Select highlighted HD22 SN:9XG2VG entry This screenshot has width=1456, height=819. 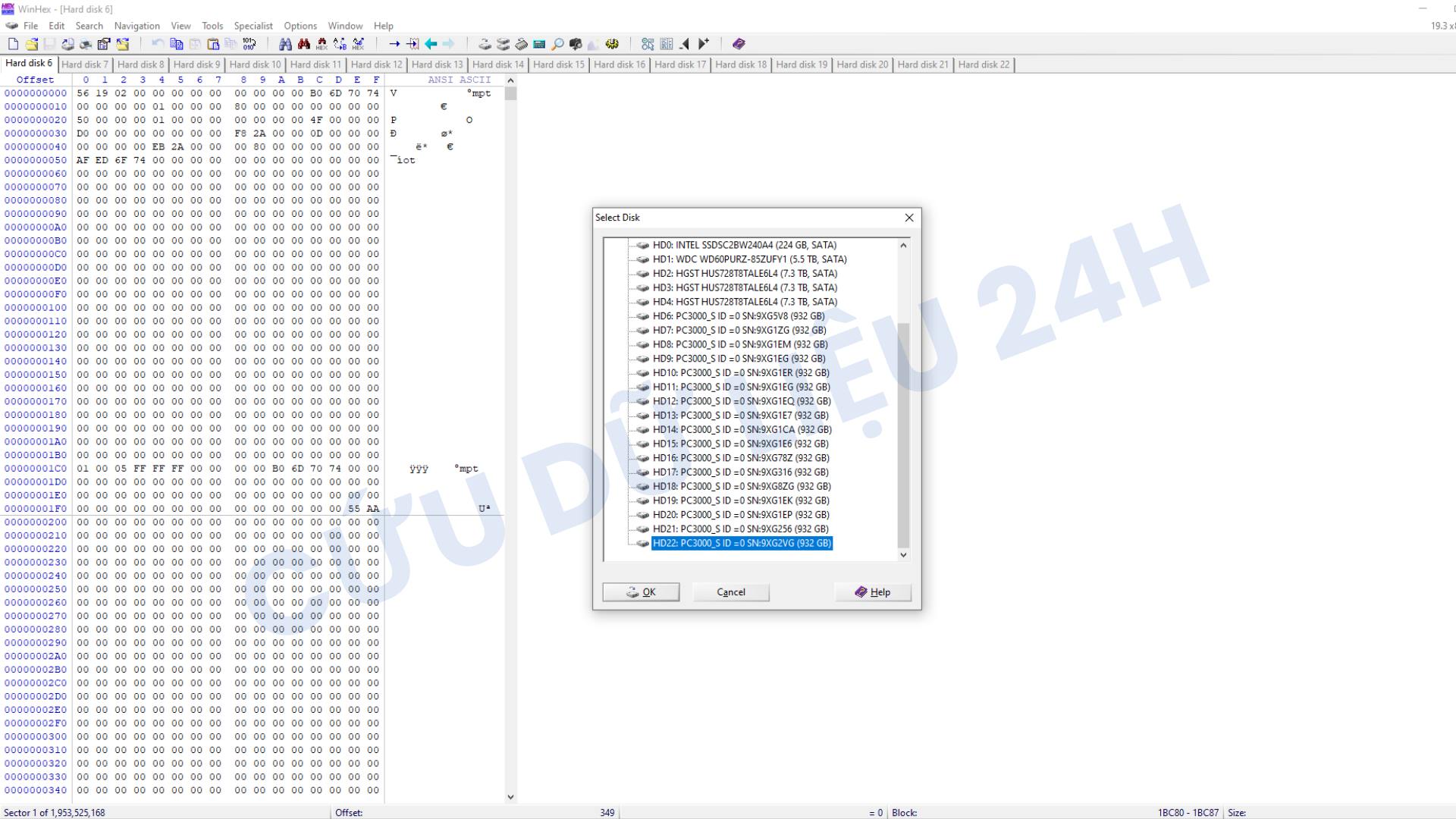[x=742, y=543]
